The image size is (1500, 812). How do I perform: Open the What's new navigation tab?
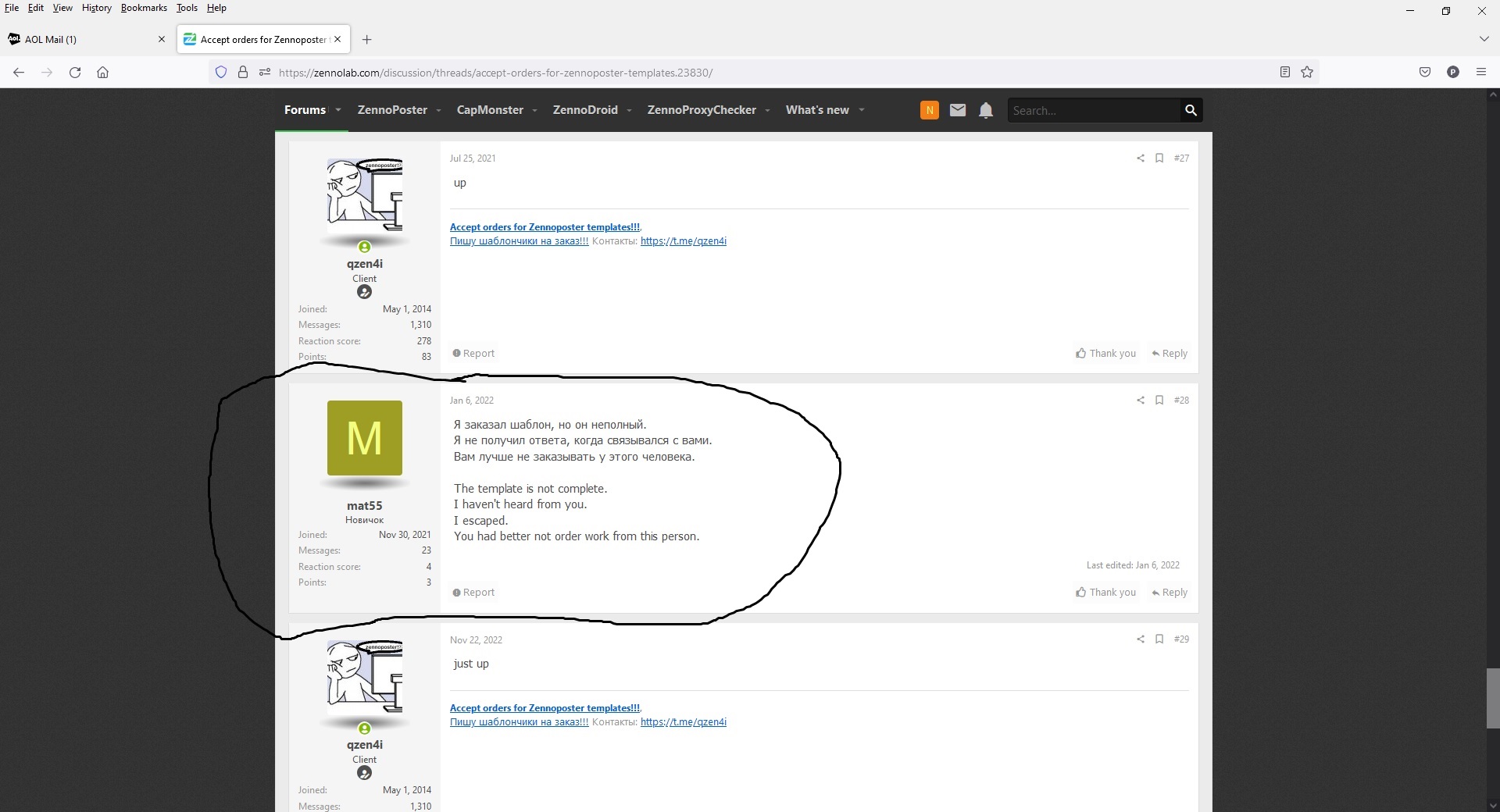[817, 110]
